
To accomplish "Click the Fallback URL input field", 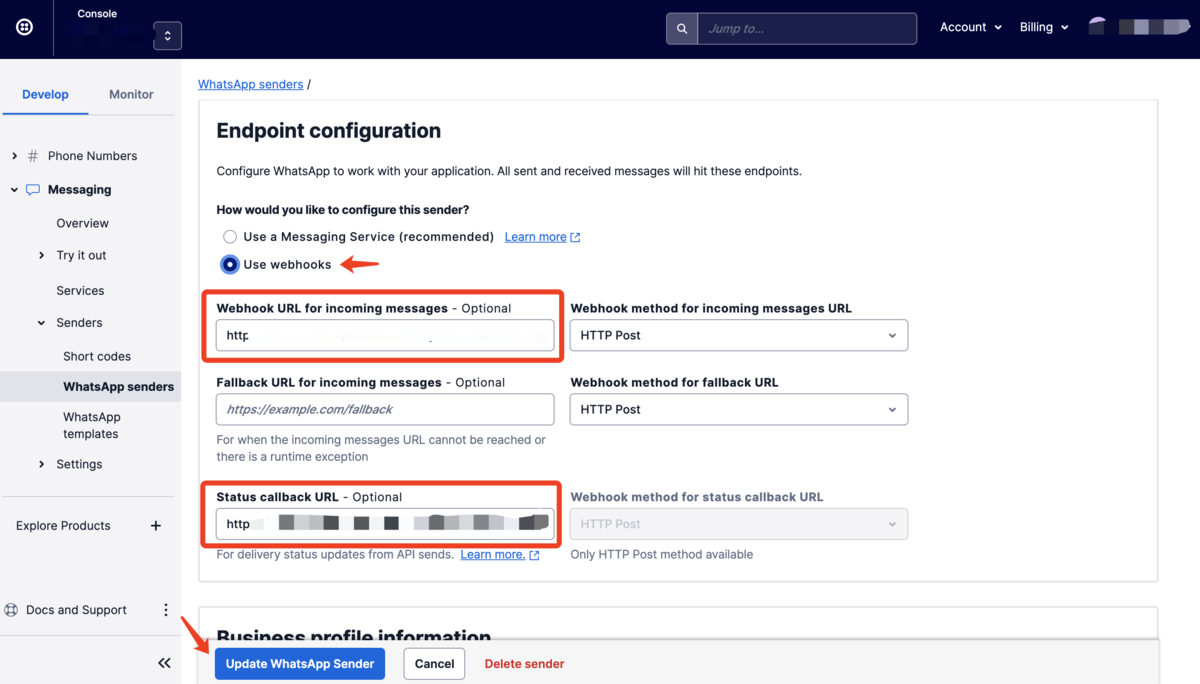I will tap(385, 410).
